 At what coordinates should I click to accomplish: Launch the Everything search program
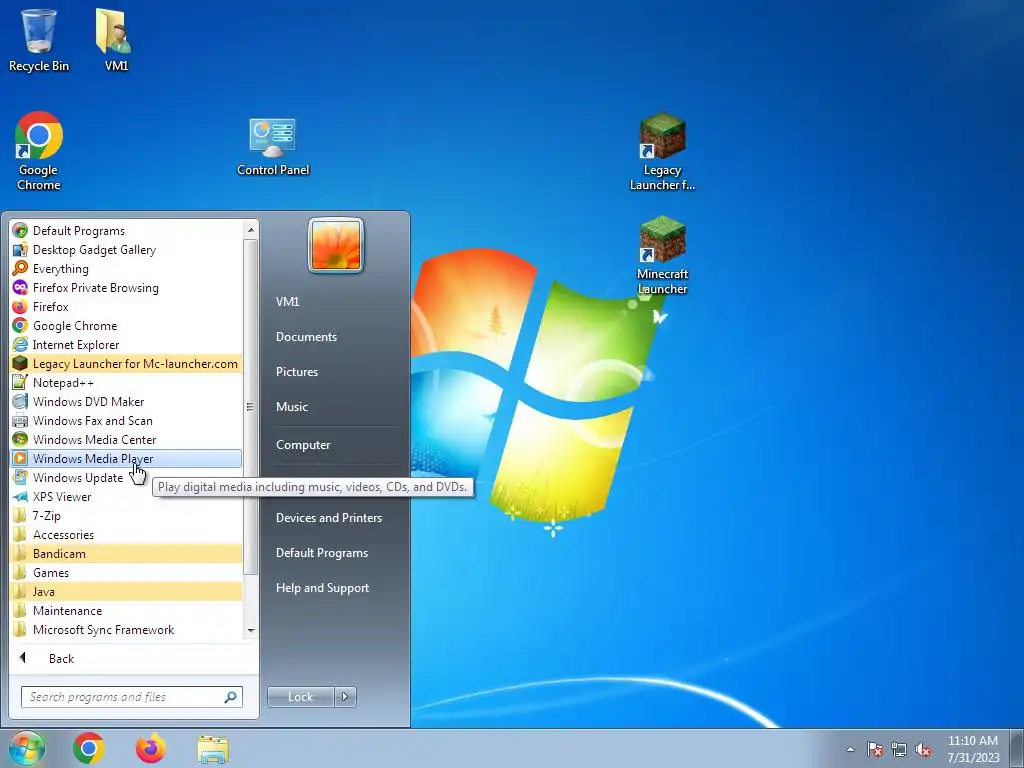(x=126, y=268)
